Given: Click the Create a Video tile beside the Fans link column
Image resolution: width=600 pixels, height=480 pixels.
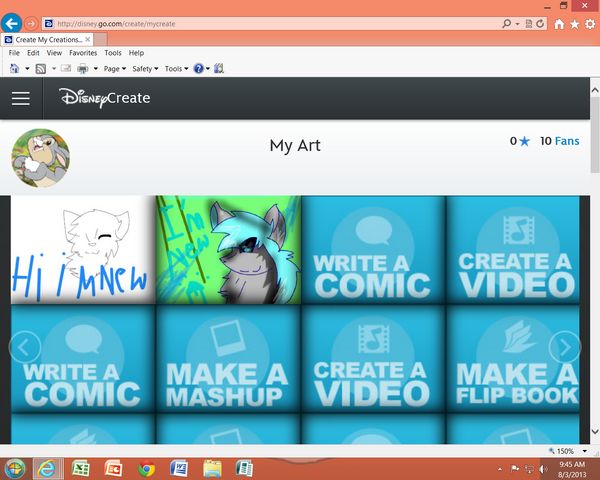Looking at the screenshot, I should pyautogui.click(x=513, y=250).
